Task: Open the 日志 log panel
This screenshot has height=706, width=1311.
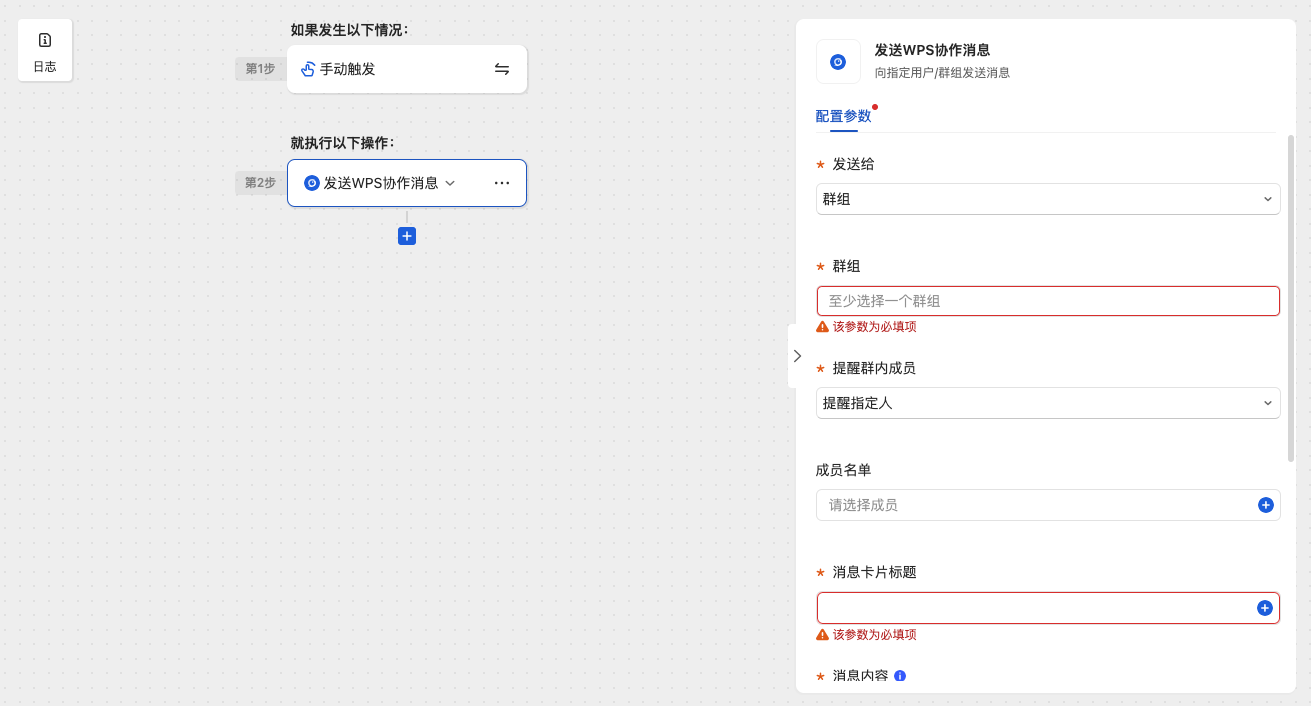Action: 45,50
